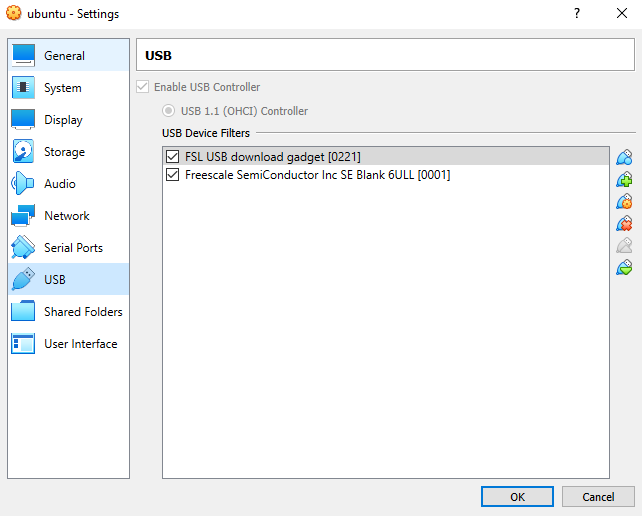The height and width of the screenshot is (516, 642).
Task: Move the selected USB filter down
Action: click(625, 267)
